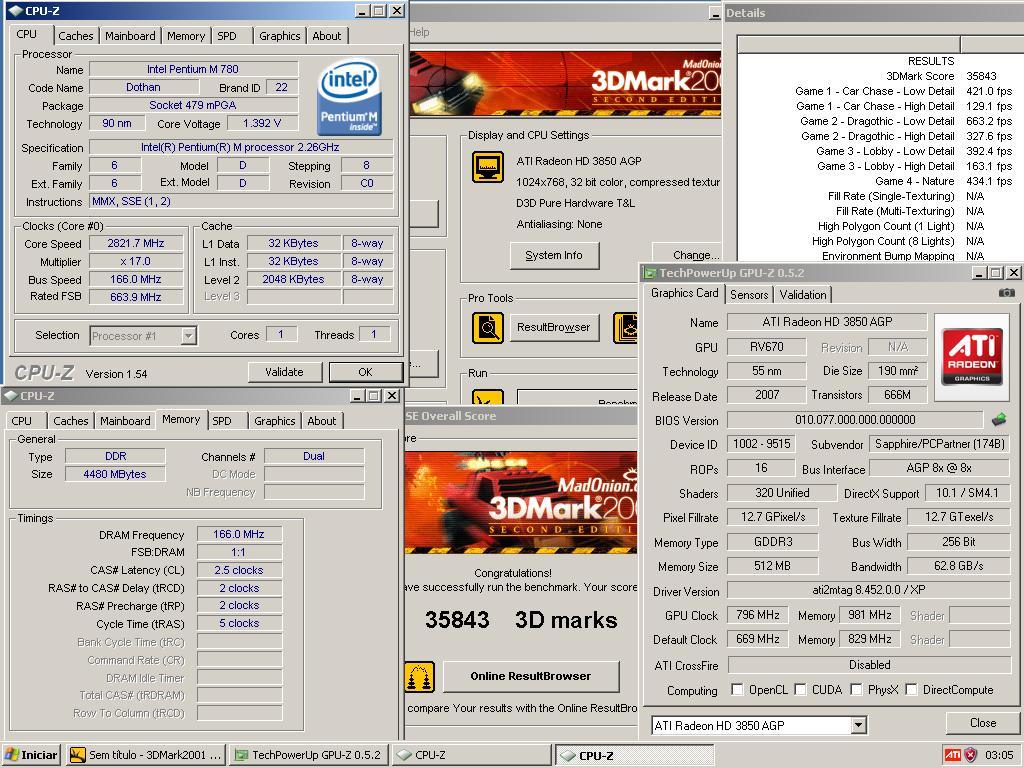Click the monitor icon in Display and CPU Settings

(x=488, y=167)
